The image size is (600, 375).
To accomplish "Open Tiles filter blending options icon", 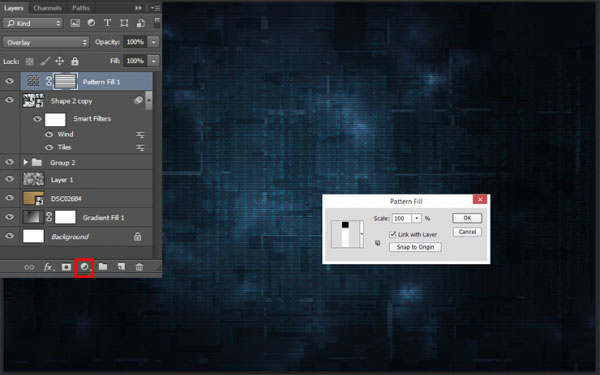I will tap(140, 148).
